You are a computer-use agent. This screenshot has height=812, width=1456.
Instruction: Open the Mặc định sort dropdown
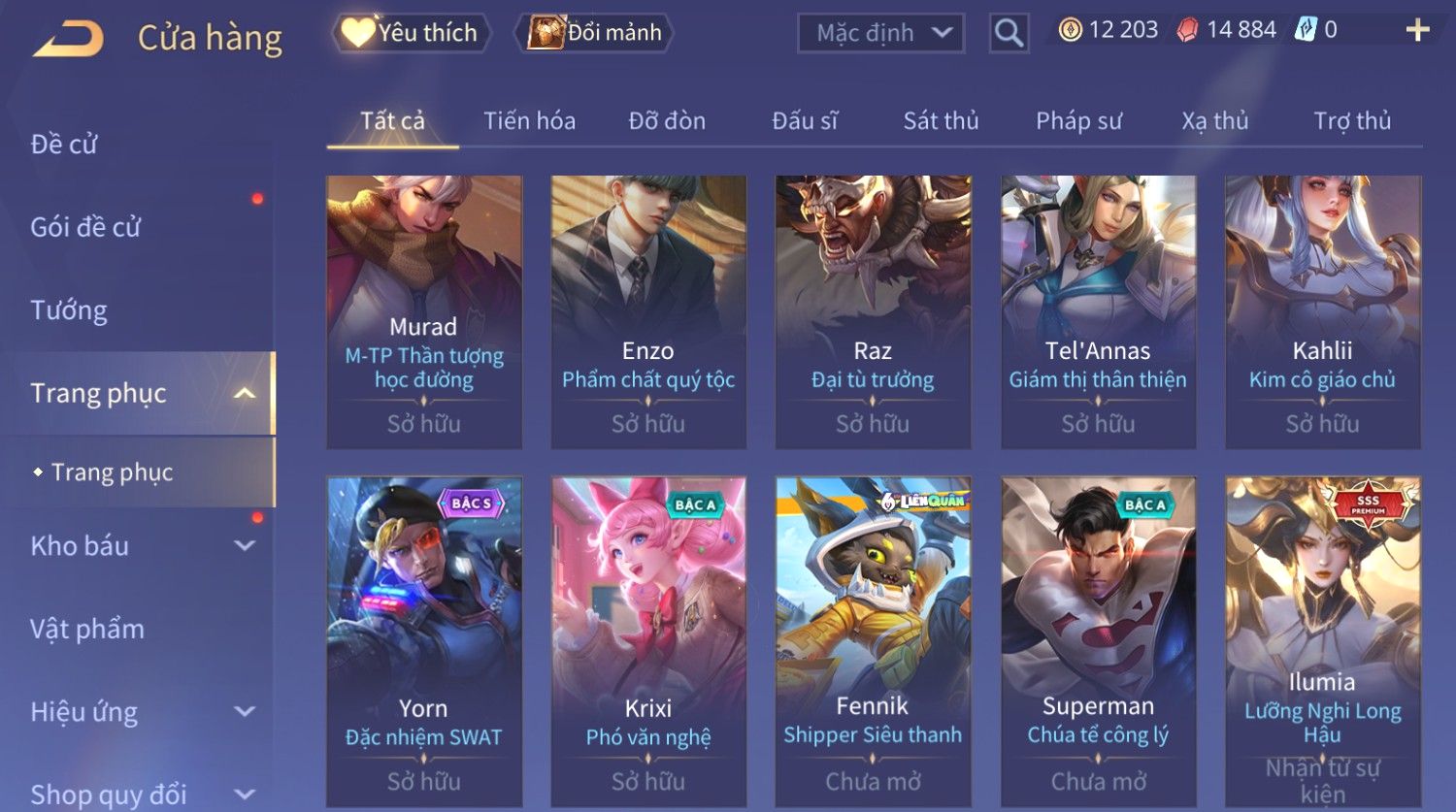pos(880,33)
